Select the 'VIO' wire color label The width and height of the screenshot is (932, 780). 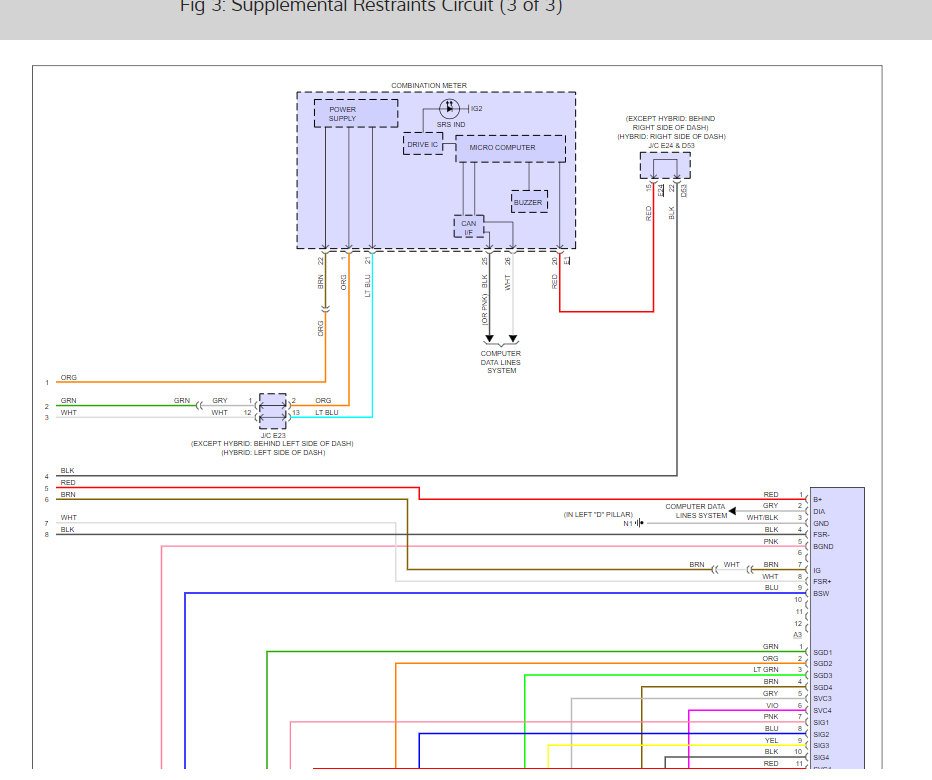pyautogui.click(x=772, y=706)
